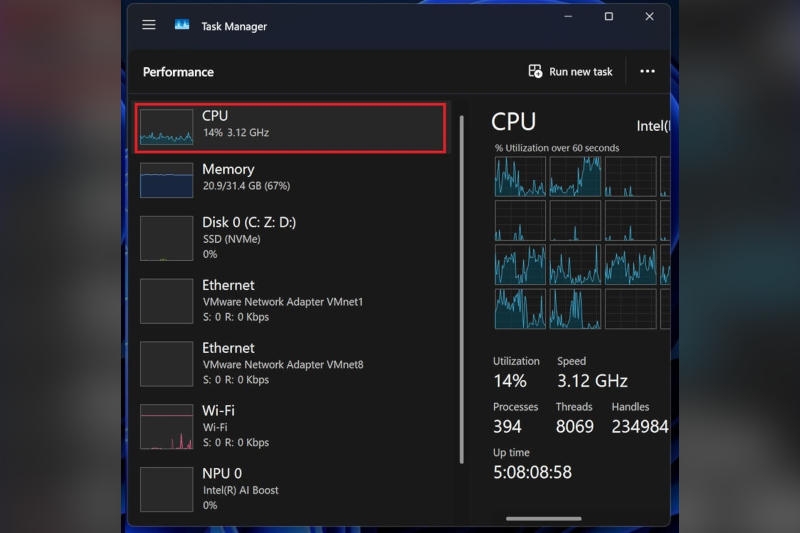Click the 14% utilization value
This screenshot has height=533, width=800.
click(x=510, y=380)
